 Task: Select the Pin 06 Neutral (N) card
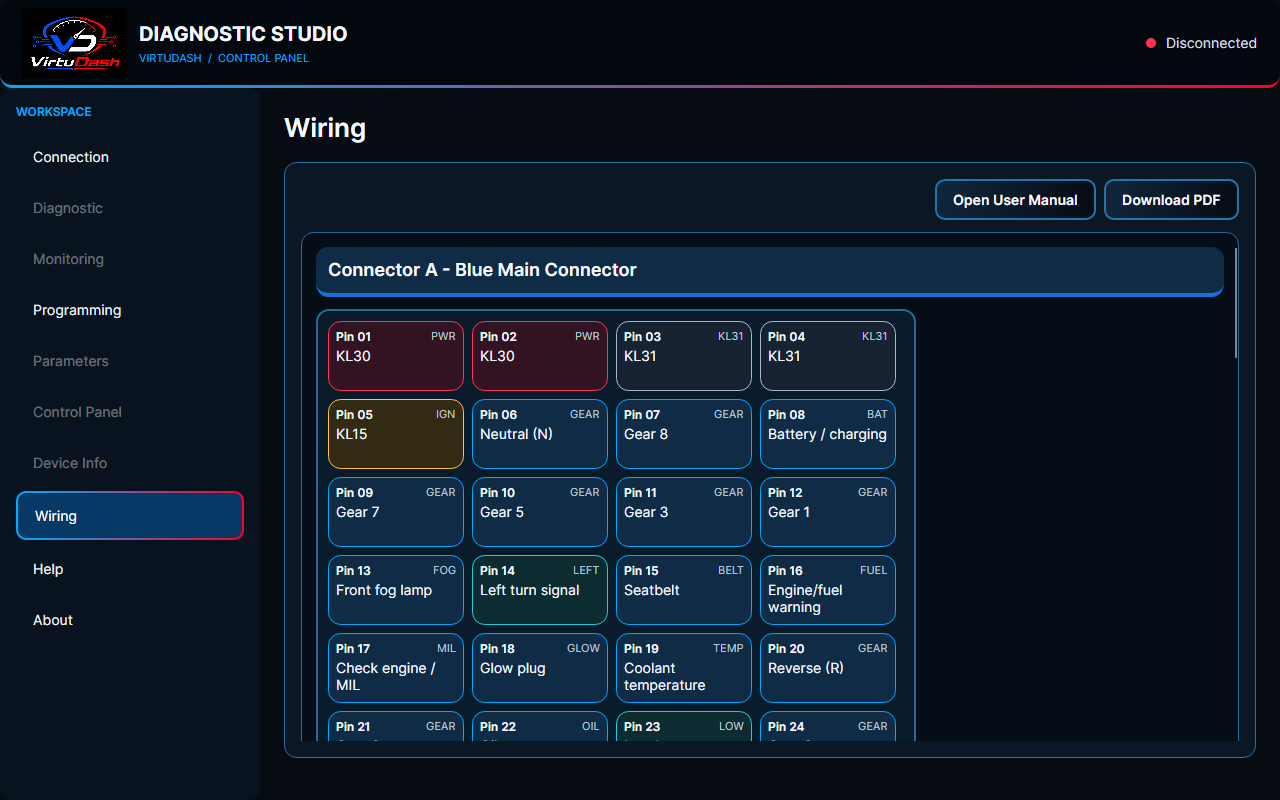540,434
